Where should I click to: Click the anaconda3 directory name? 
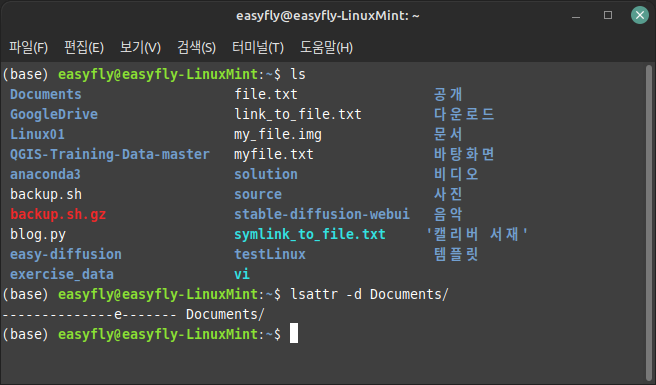click(x=45, y=174)
